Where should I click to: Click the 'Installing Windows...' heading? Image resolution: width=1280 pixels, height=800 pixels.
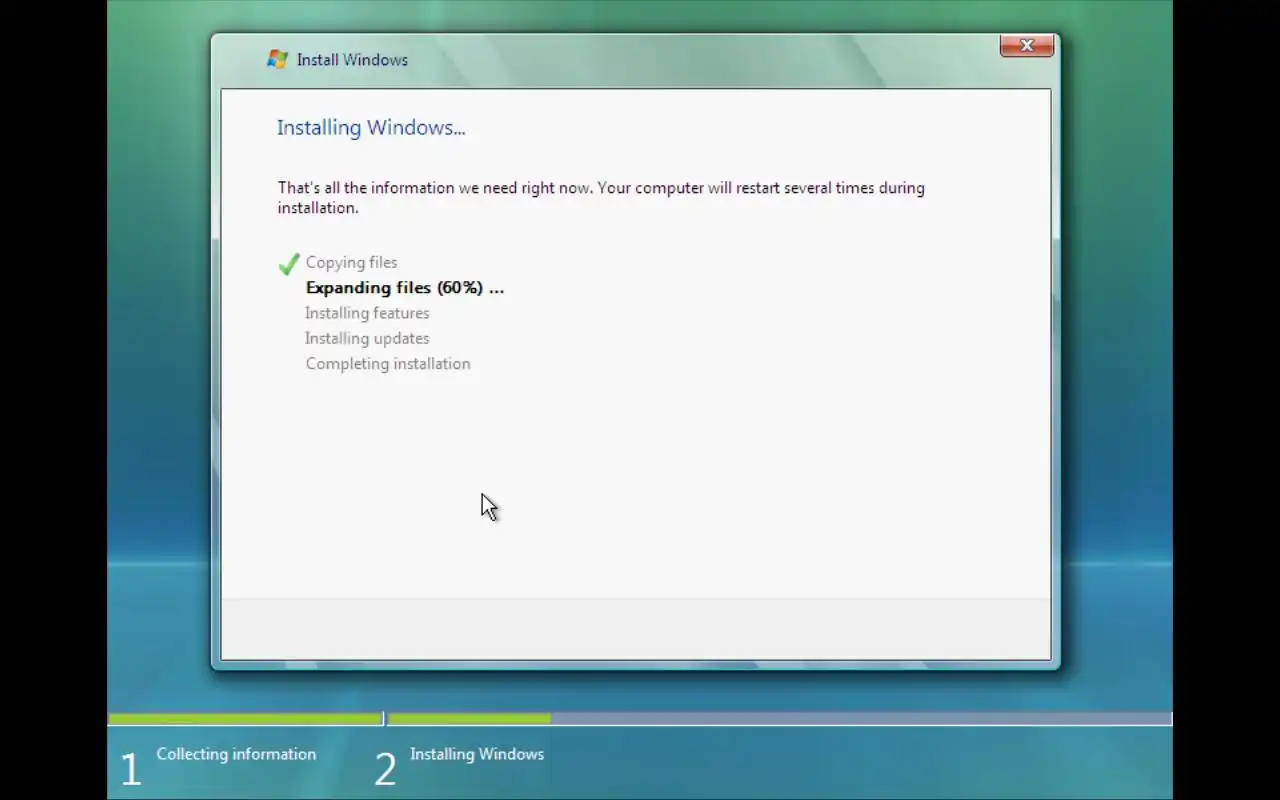pos(371,128)
